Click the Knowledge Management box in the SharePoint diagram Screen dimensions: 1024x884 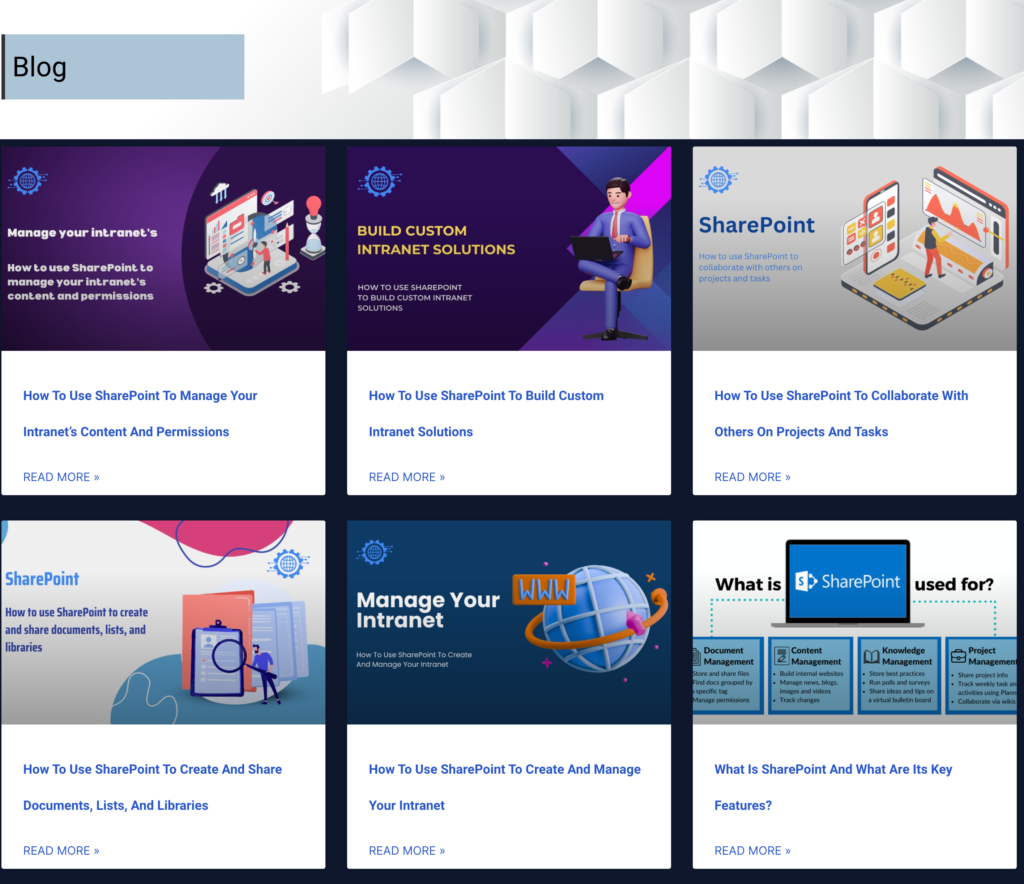click(899, 675)
